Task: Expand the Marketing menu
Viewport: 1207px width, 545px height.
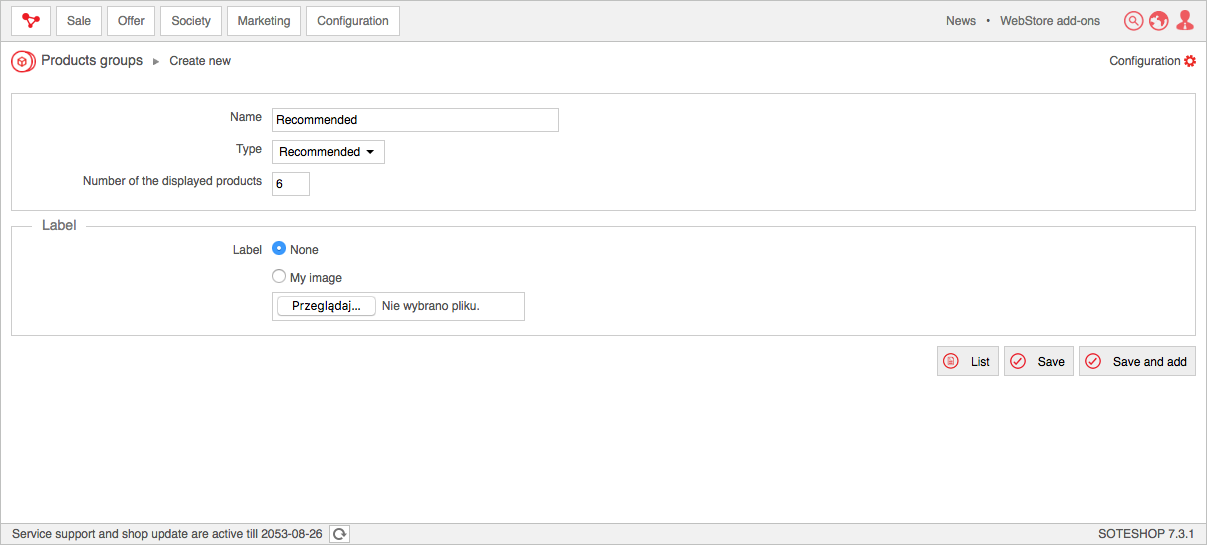Action: [x=264, y=21]
